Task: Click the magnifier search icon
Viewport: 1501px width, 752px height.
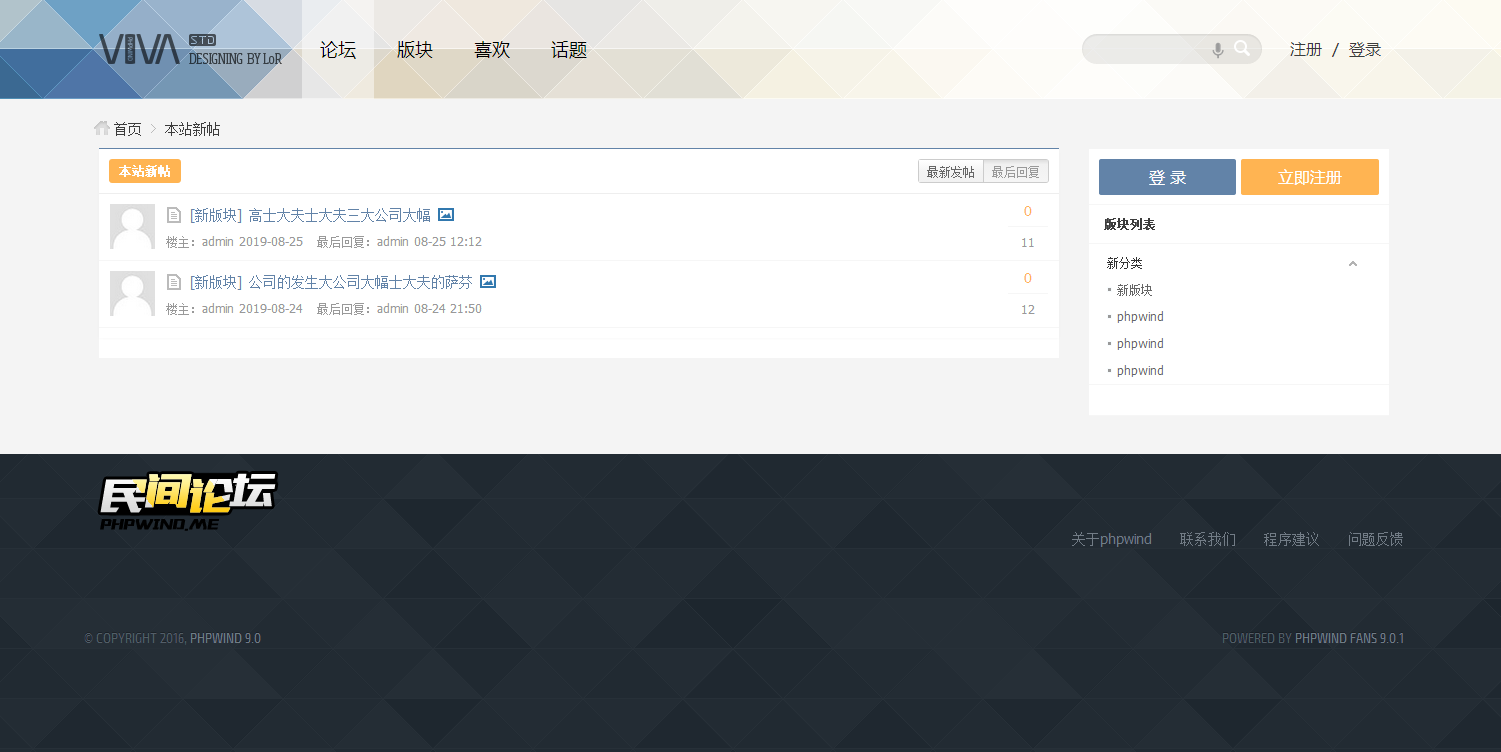Action: tap(1242, 48)
